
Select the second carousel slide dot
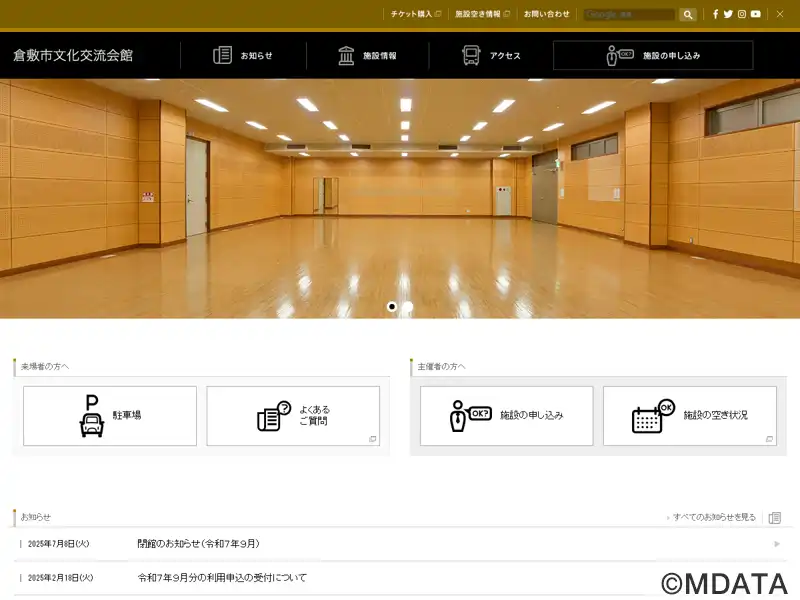click(408, 307)
